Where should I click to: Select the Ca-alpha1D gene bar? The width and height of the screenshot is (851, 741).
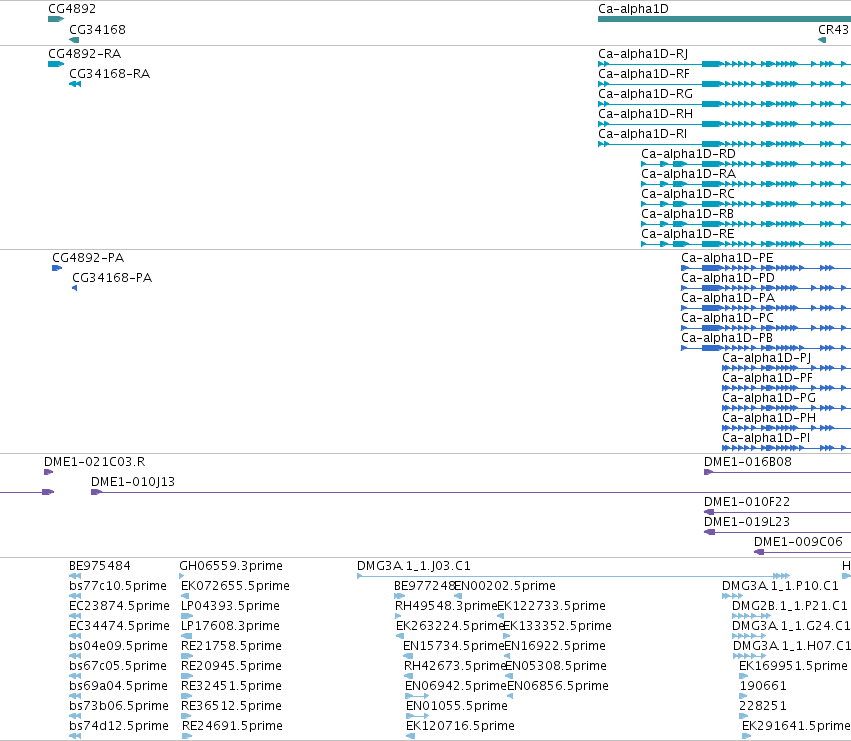[724, 19]
